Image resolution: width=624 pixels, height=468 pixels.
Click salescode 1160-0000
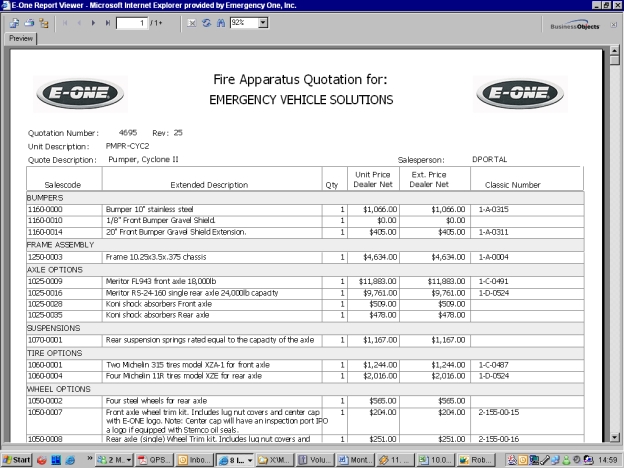pos(45,209)
